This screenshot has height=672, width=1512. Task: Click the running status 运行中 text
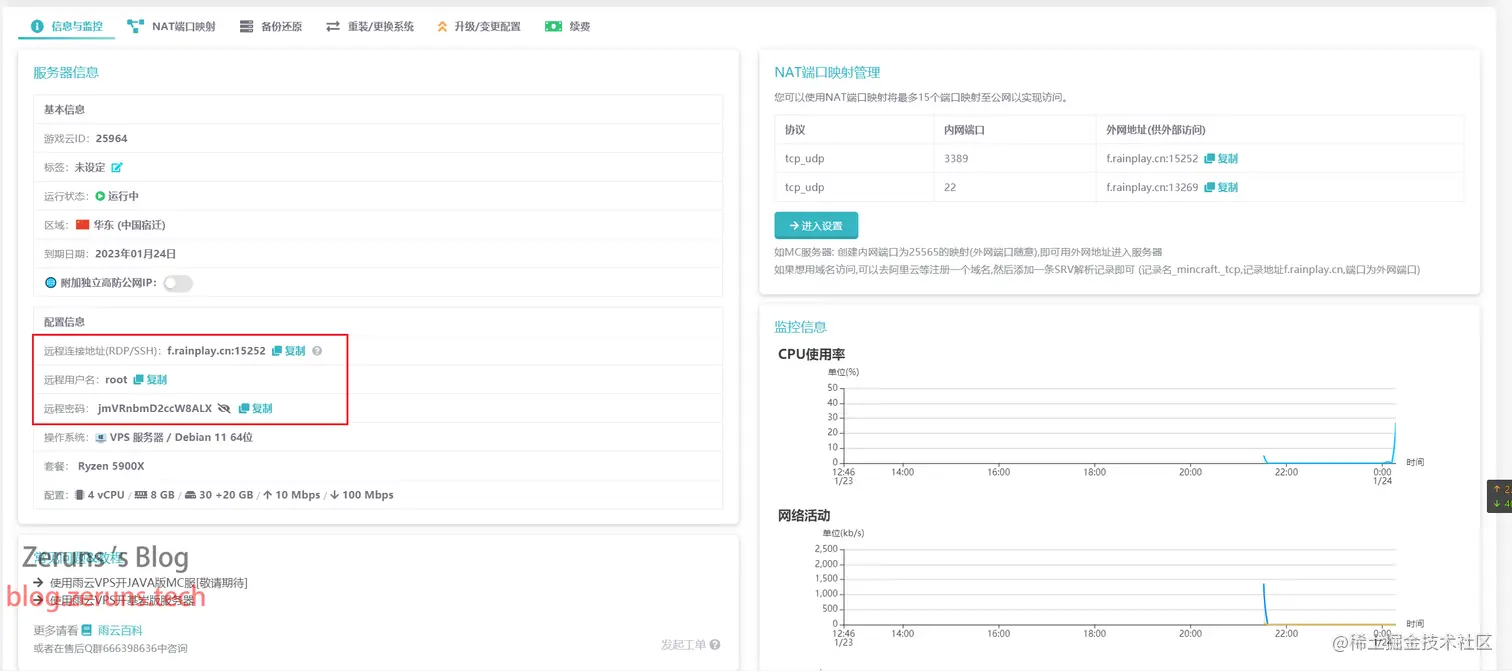coord(123,196)
